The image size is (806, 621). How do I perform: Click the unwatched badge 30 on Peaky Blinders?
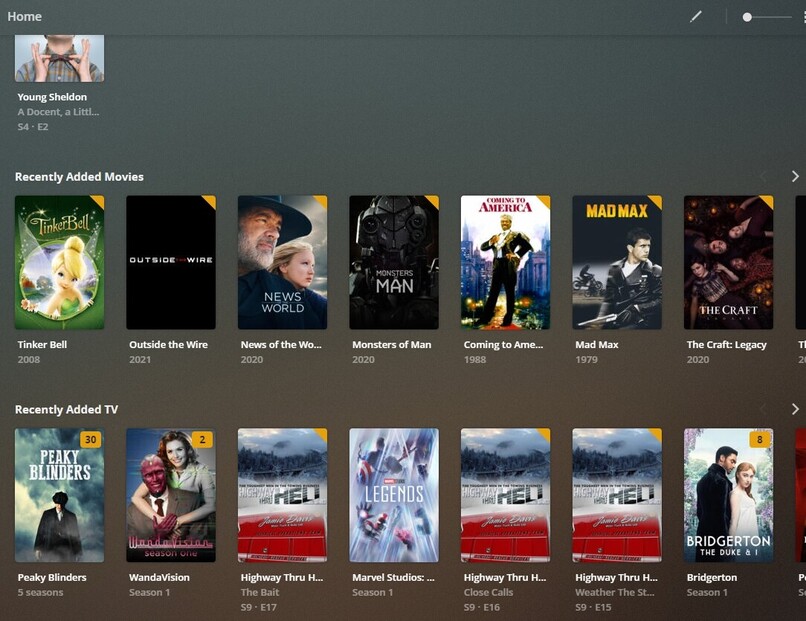(90, 440)
